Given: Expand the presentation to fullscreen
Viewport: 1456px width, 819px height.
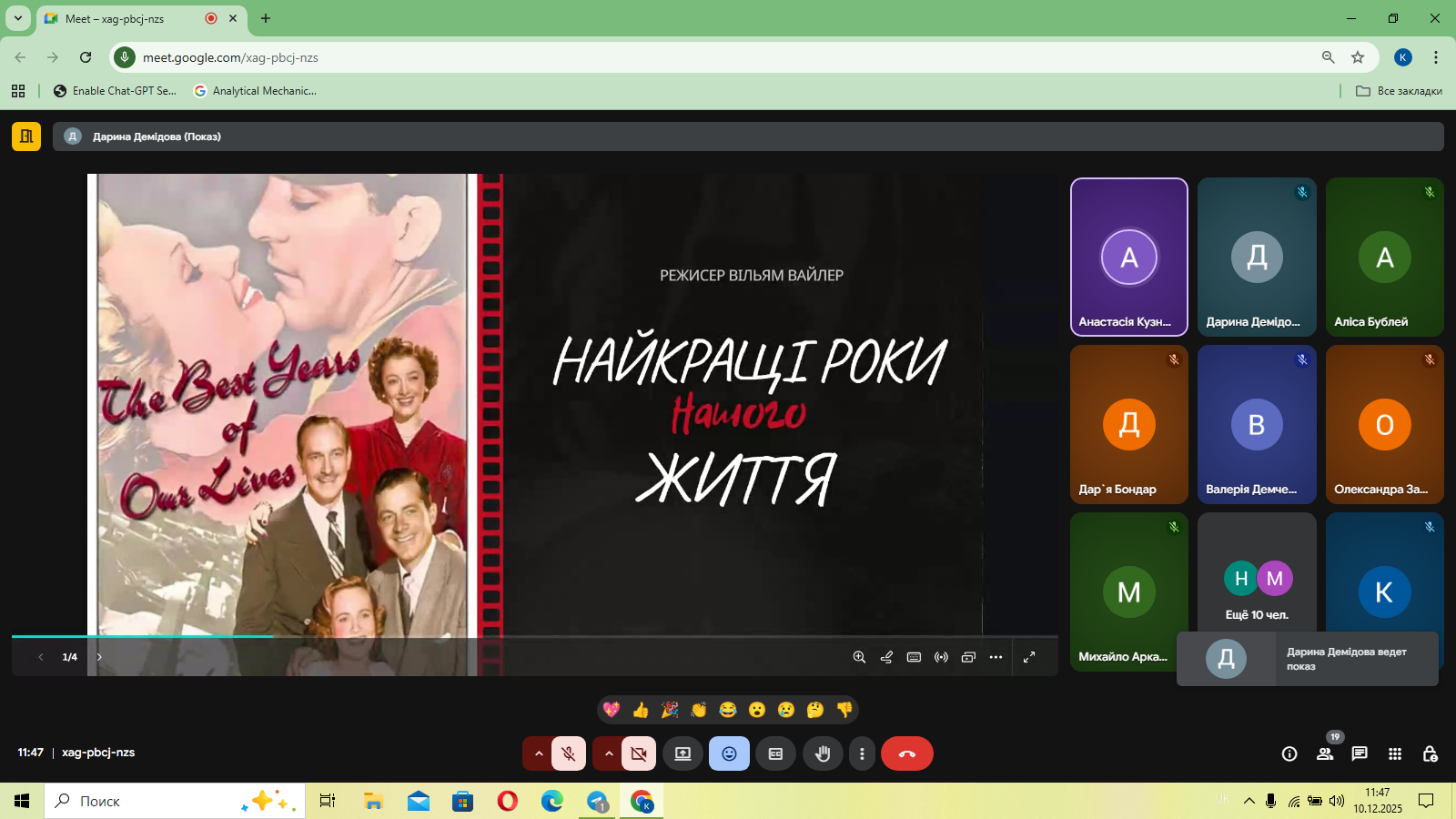Looking at the screenshot, I should click(1029, 657).
